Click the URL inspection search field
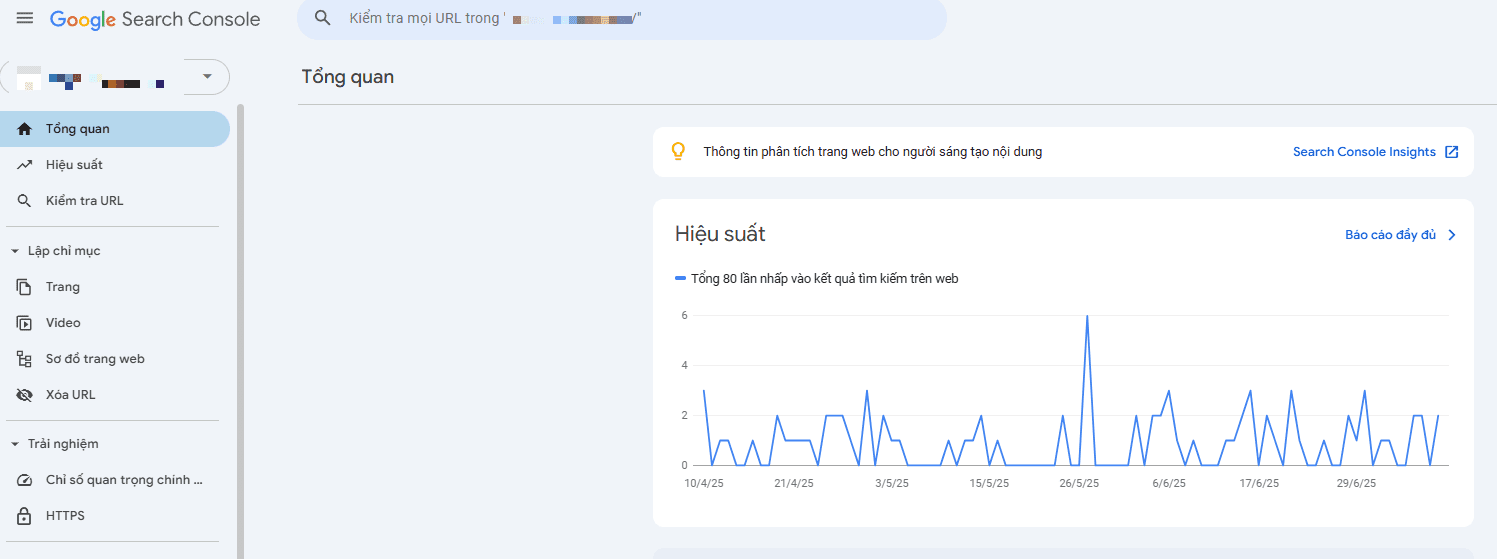Image resolution: width=1497 pixels, height=559 pixels. pyautogui.click(x=621, y=18)
